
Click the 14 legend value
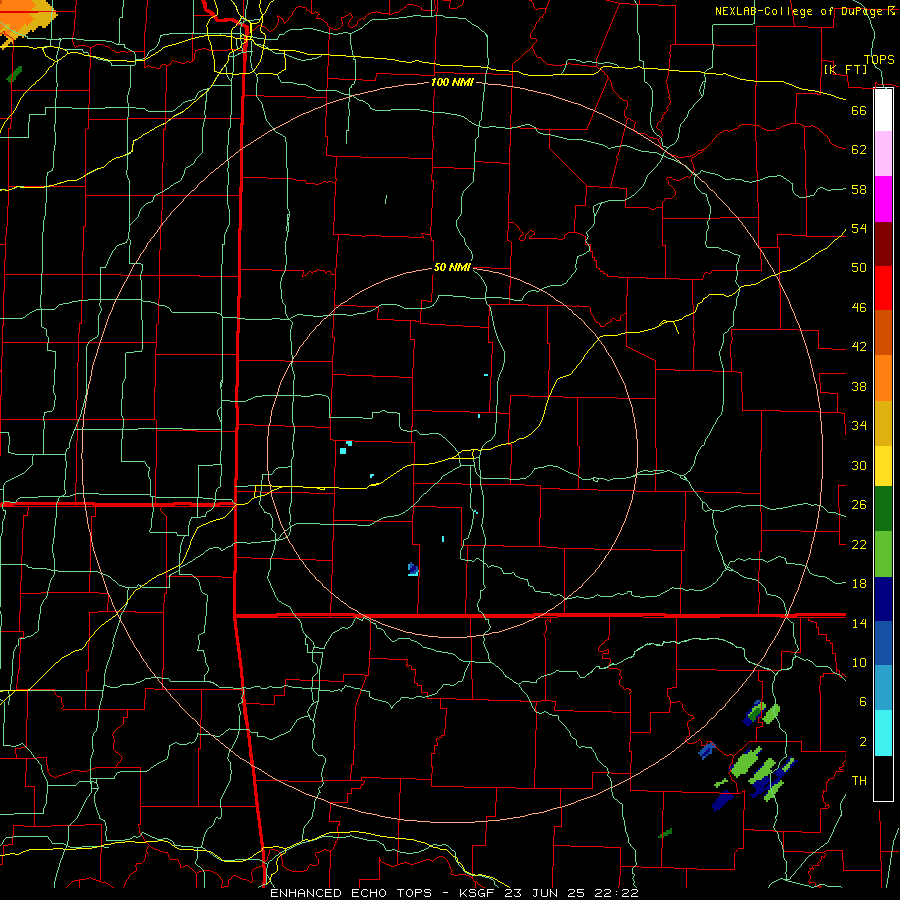(859, 623)
